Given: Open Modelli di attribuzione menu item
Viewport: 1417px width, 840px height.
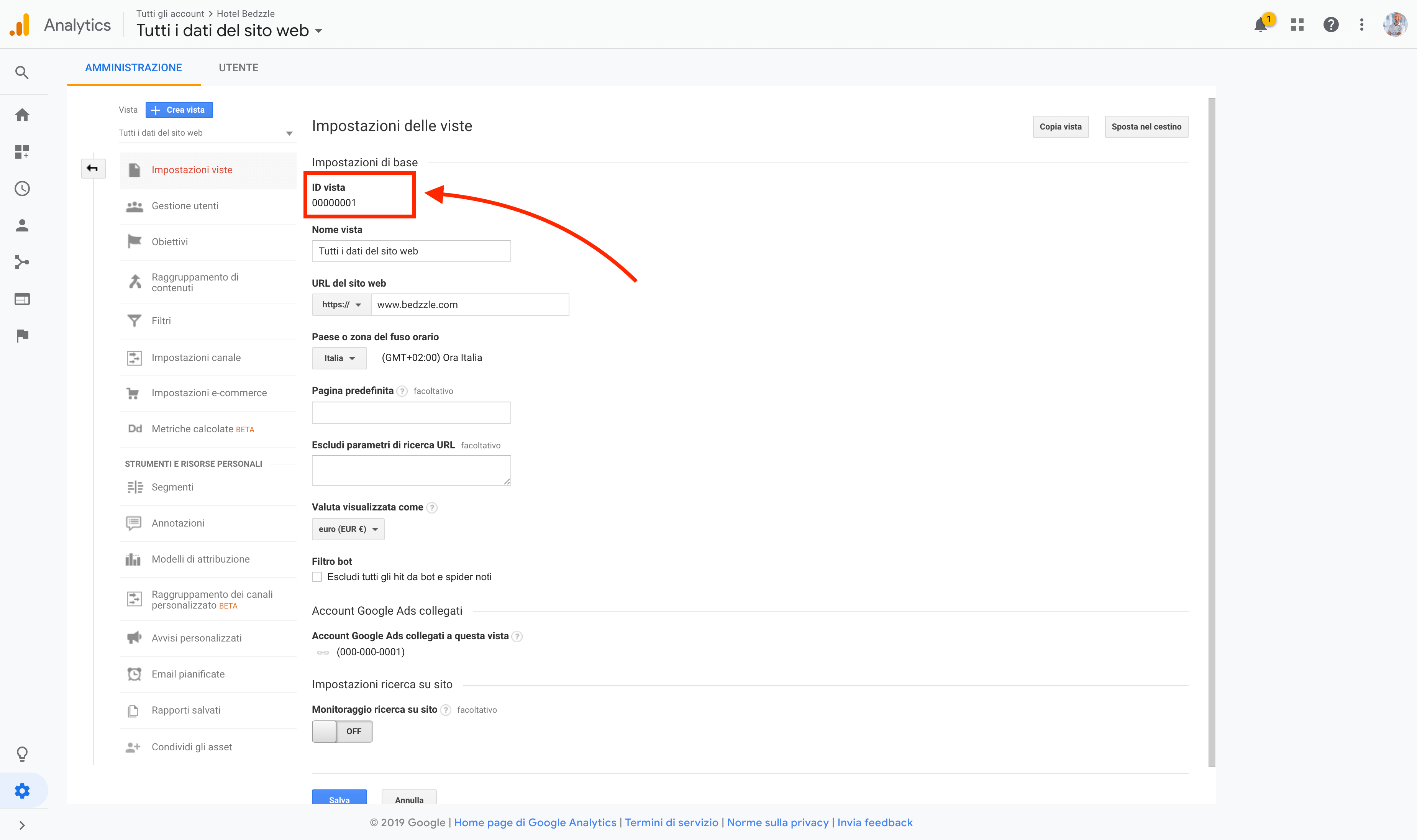Looking at the screenshot, I should (x=208, y=559).
